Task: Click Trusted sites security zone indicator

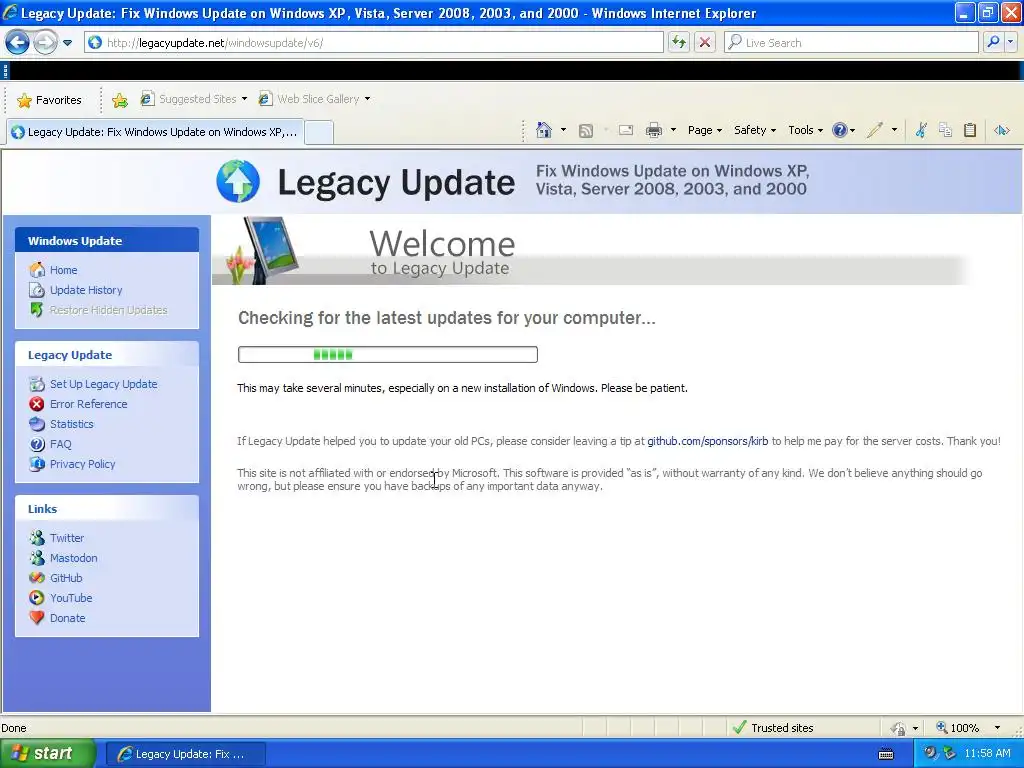Action: pos(773,728)
